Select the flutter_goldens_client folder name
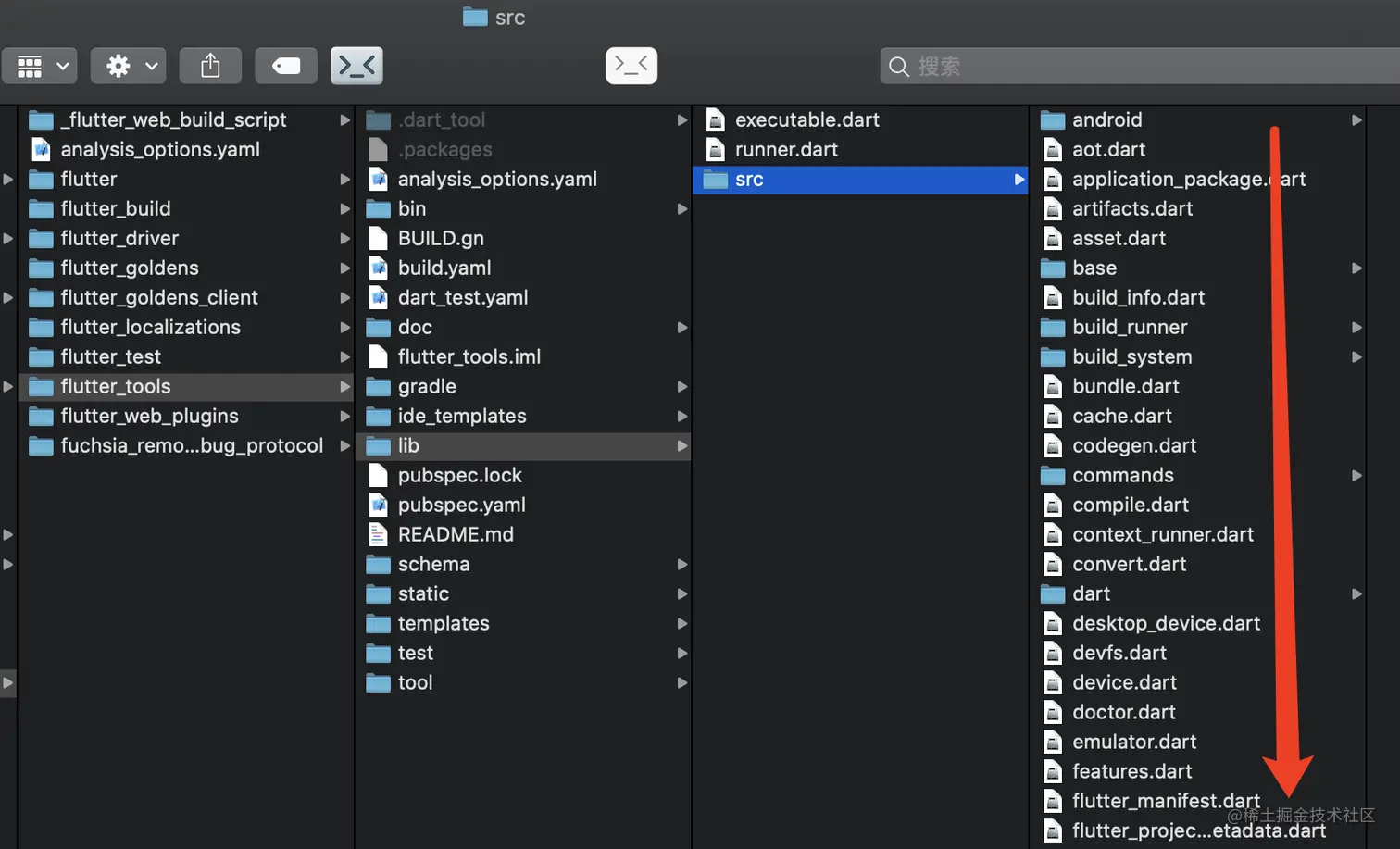 [159, 298]
